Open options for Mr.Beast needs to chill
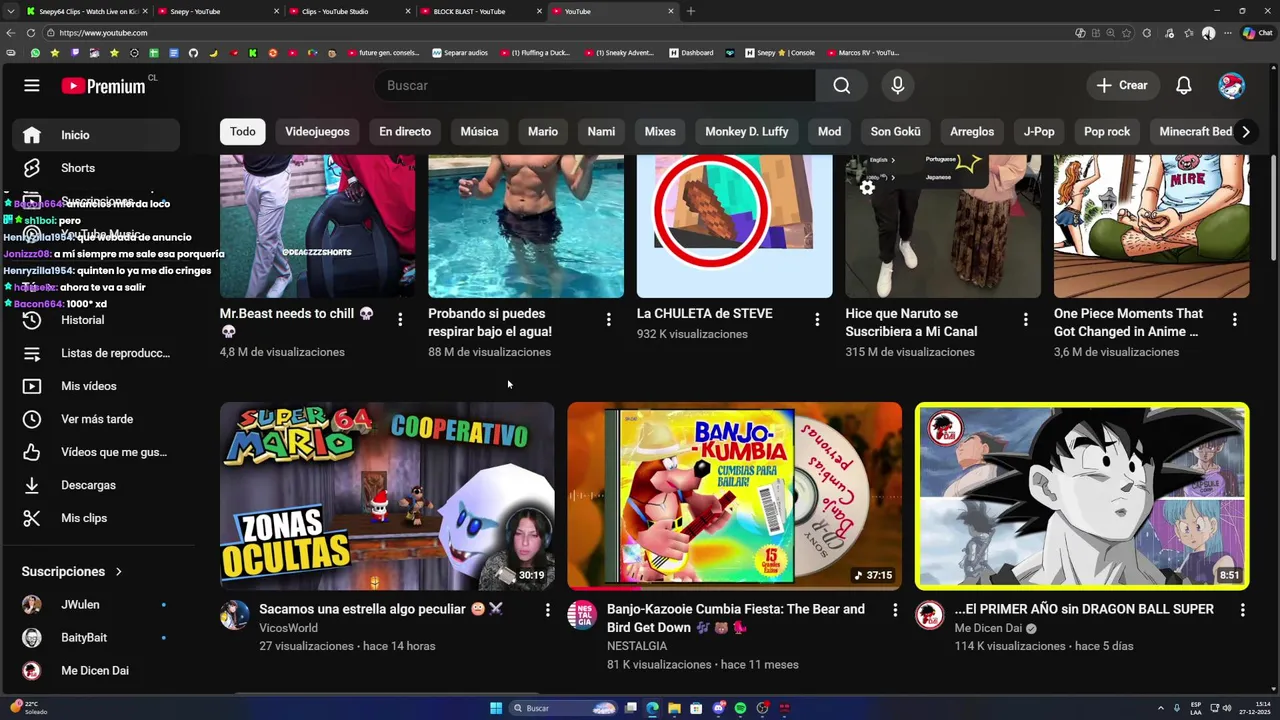 (x=400, y=319)
